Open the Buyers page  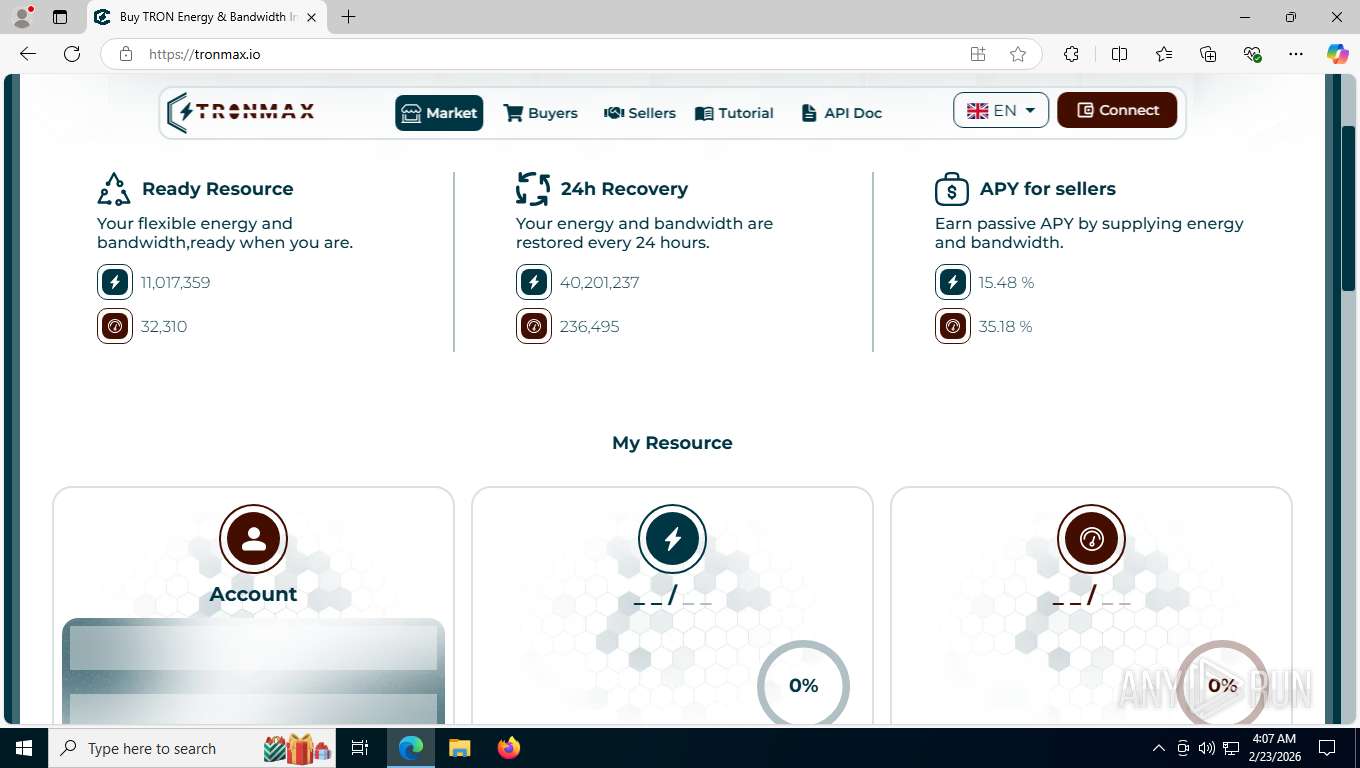(x=540, y=113)
